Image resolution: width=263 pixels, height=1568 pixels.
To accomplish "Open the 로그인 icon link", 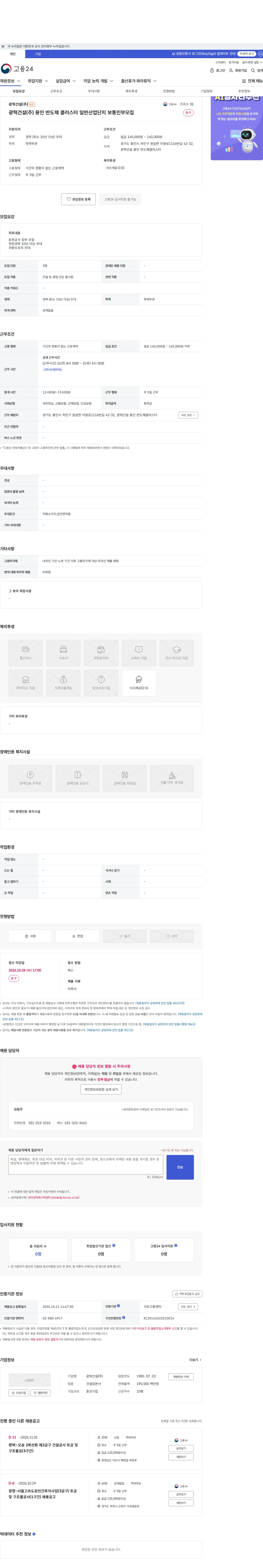I will point(217,71).
